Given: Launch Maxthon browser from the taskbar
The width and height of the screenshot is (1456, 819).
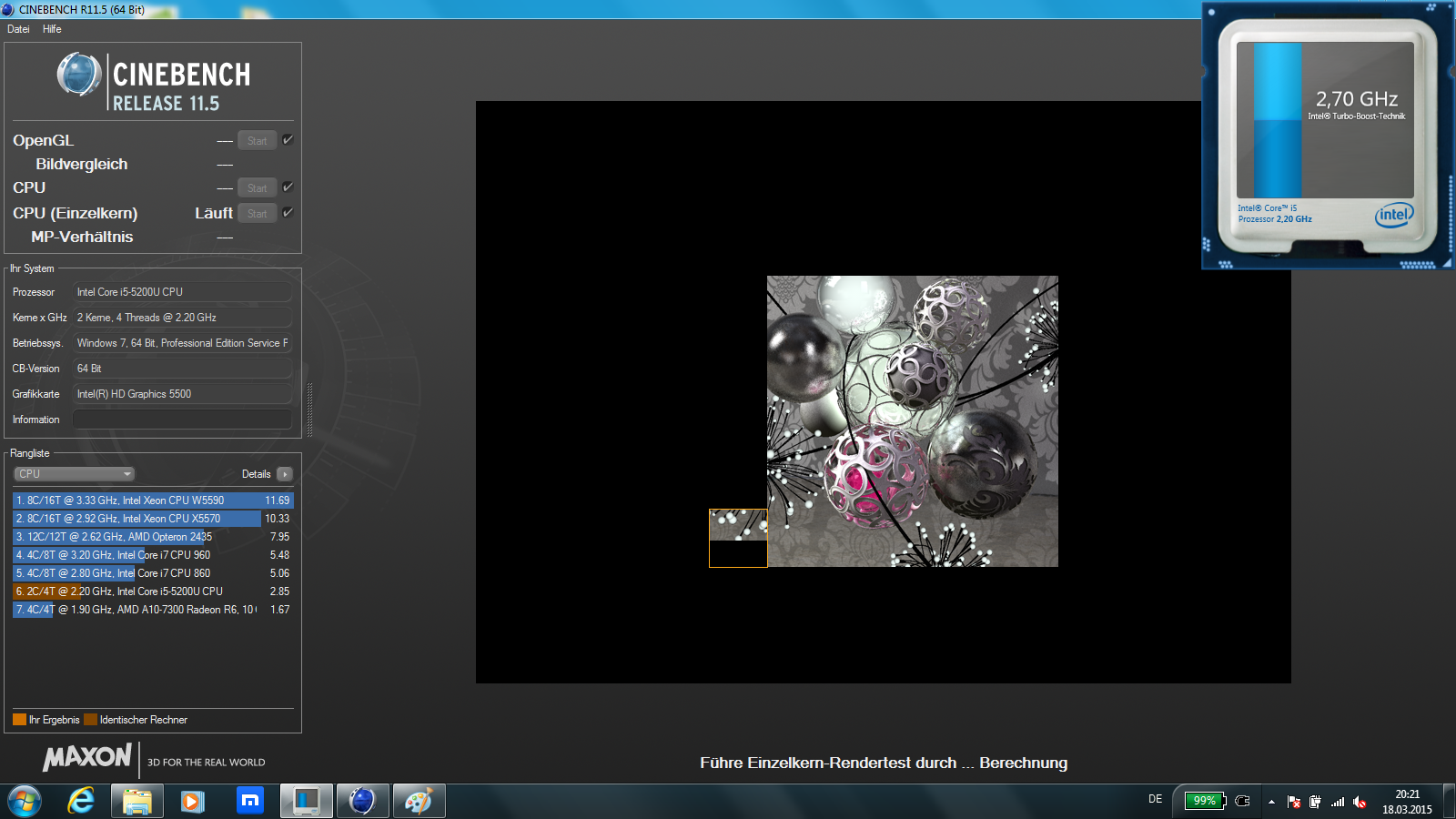Looking at the screenshot, I should 249,802.
